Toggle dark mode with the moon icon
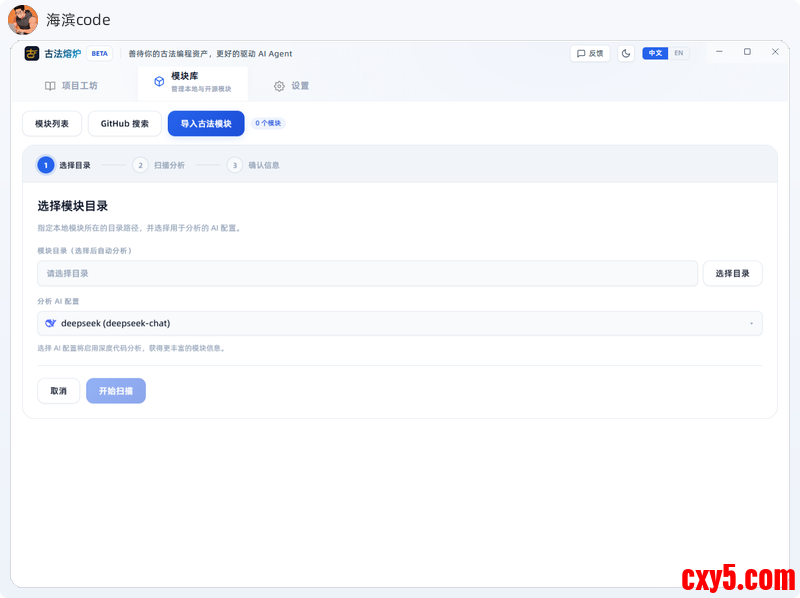The height and width of the screenshot is (598, 800). (626, 53)
